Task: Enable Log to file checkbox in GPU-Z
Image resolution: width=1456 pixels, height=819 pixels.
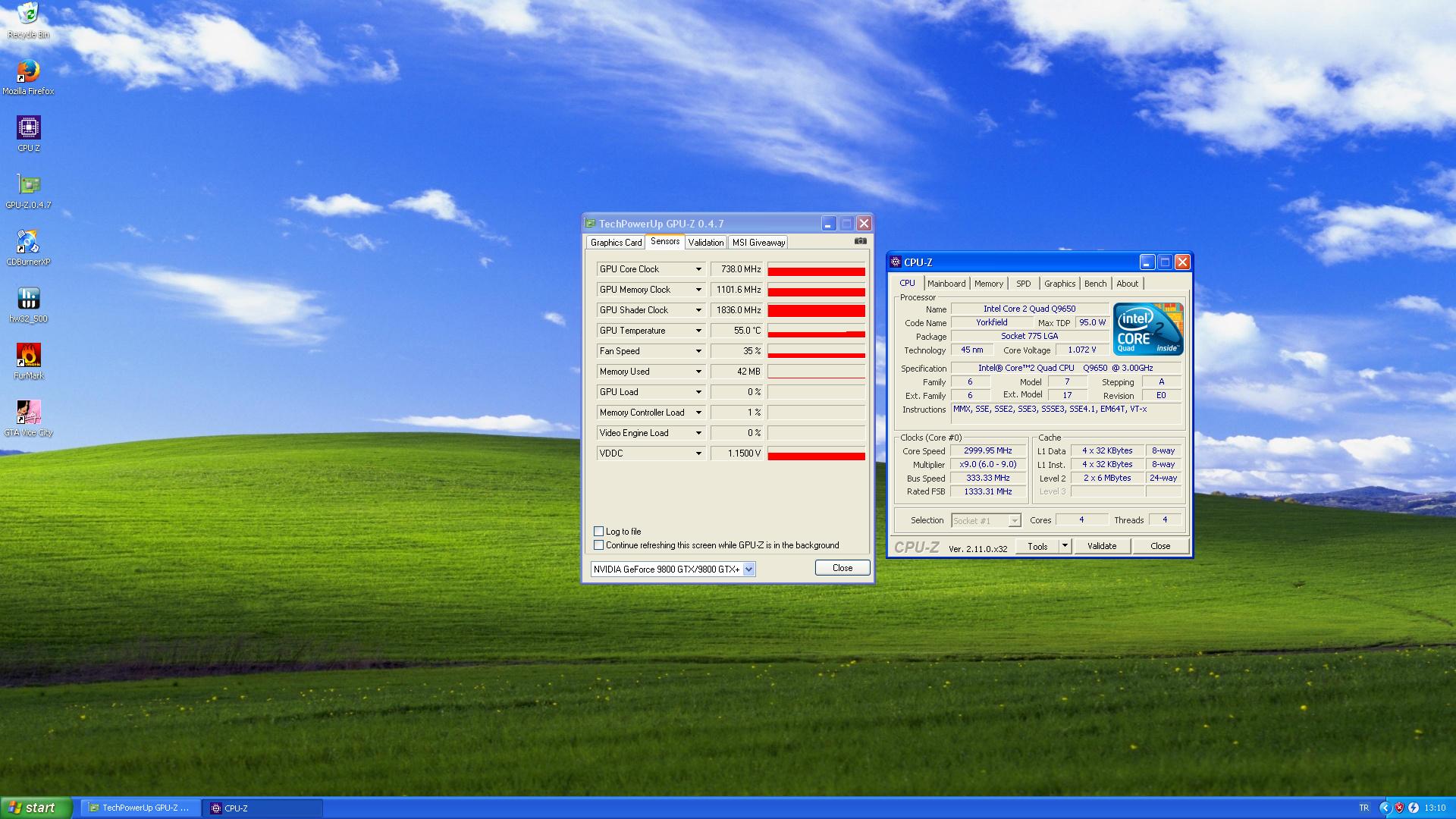Action: click(598, 531)
